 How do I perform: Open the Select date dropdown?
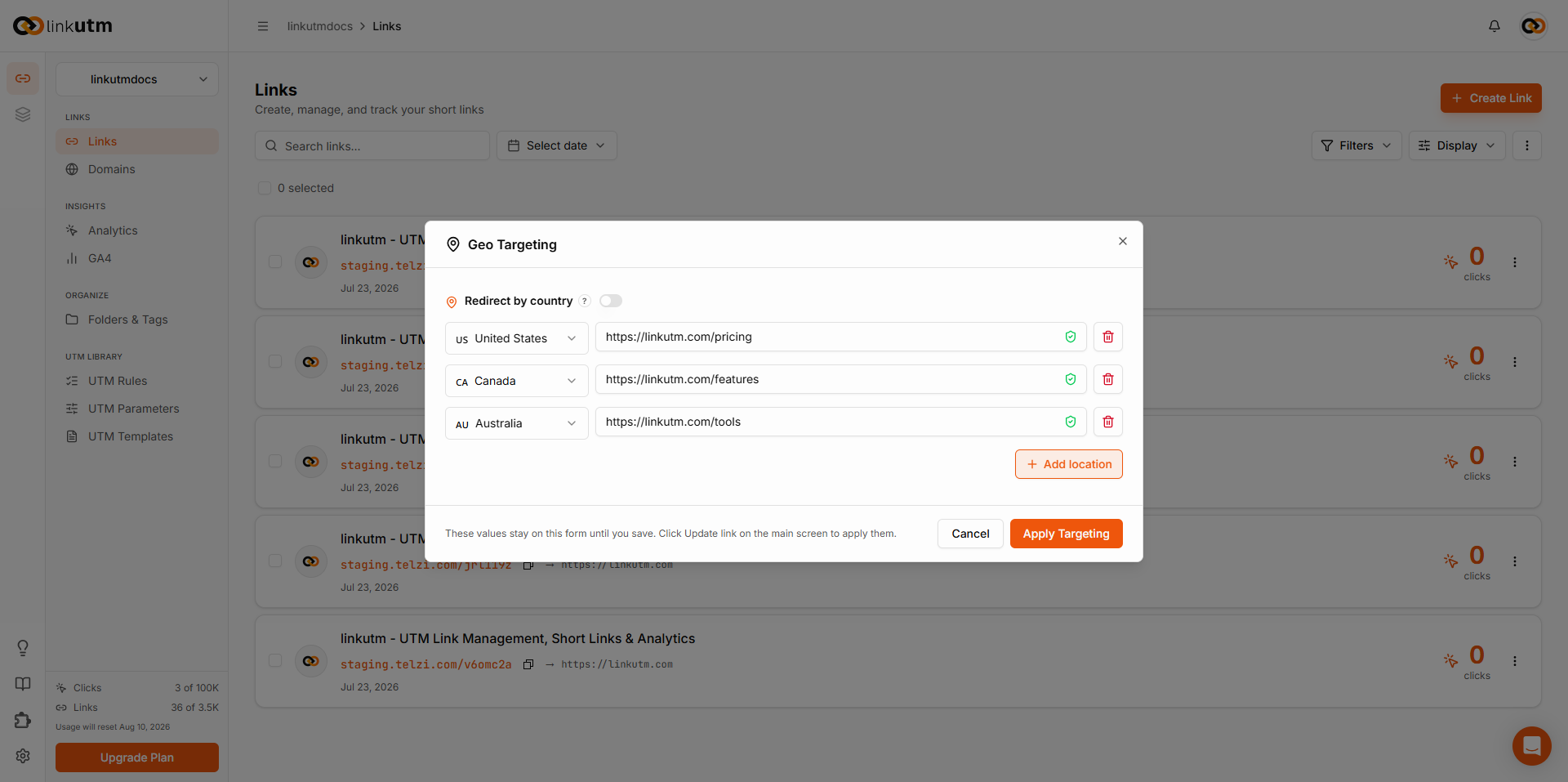click(x=557, y=145)
